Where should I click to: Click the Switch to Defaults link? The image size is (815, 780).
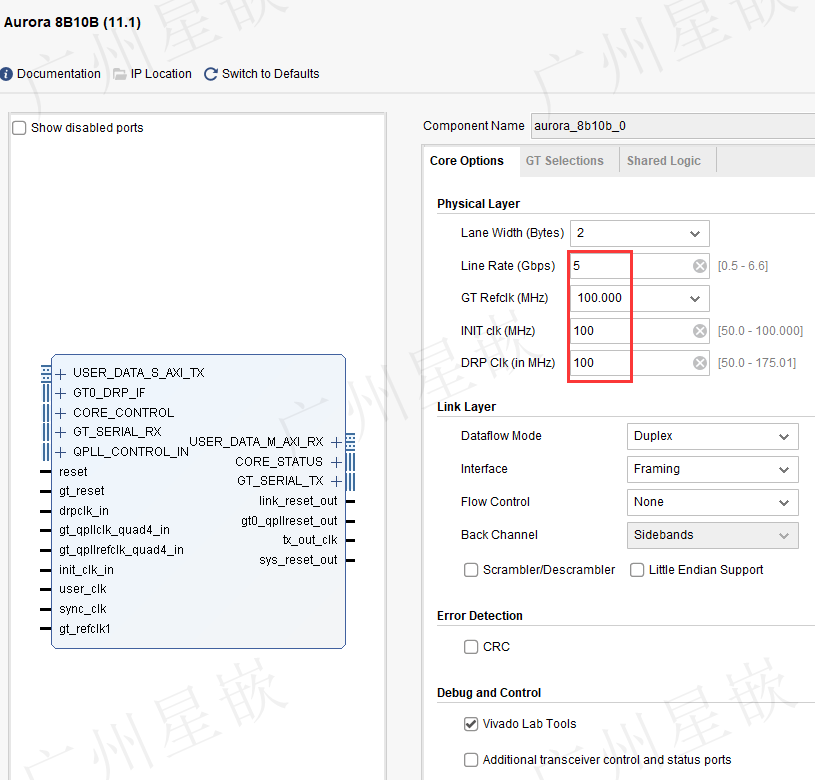(270, 74)
